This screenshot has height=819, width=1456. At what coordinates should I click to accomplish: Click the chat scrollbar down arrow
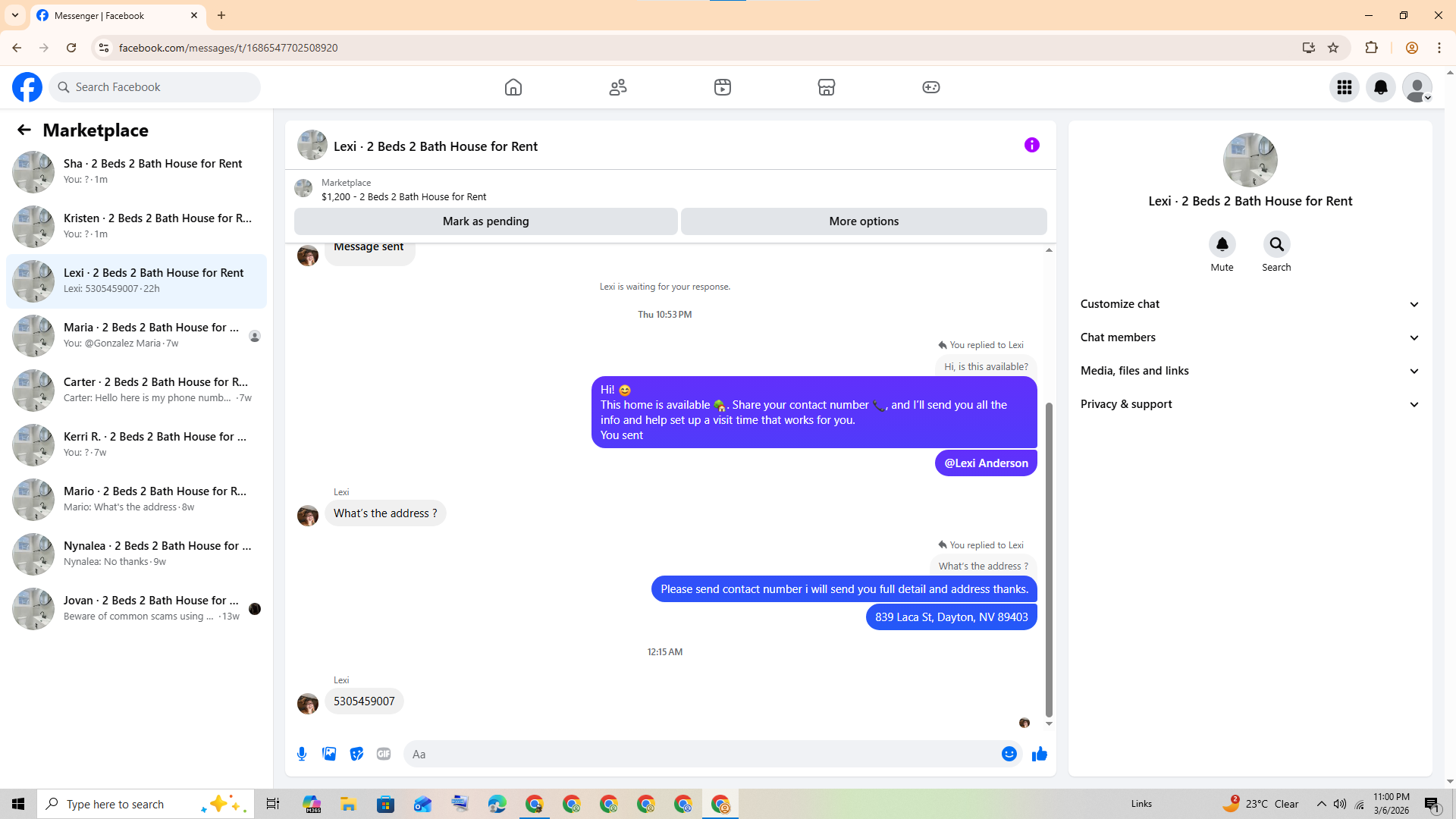(1049, 724)
